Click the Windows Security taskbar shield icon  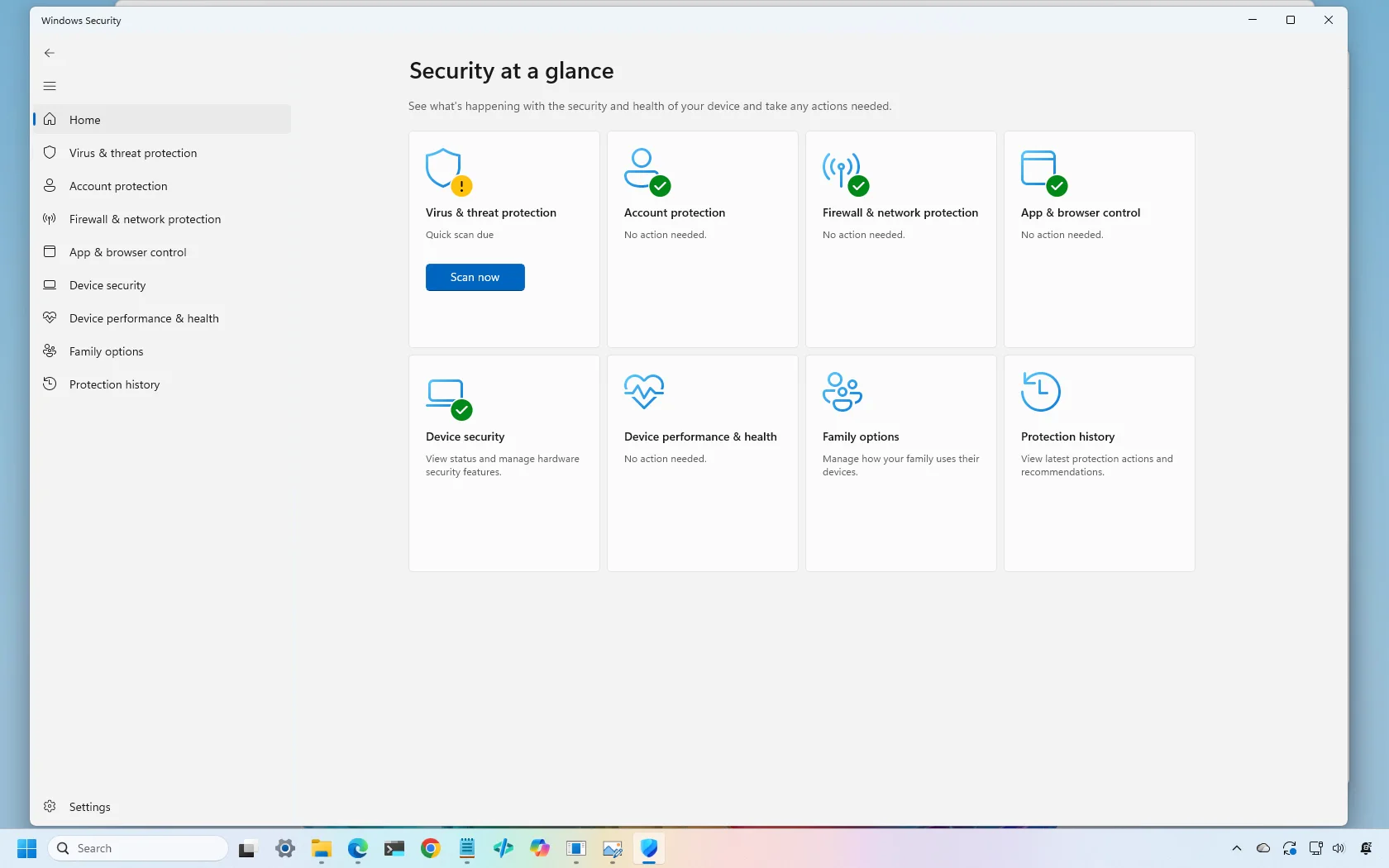(x=649, y=848)
